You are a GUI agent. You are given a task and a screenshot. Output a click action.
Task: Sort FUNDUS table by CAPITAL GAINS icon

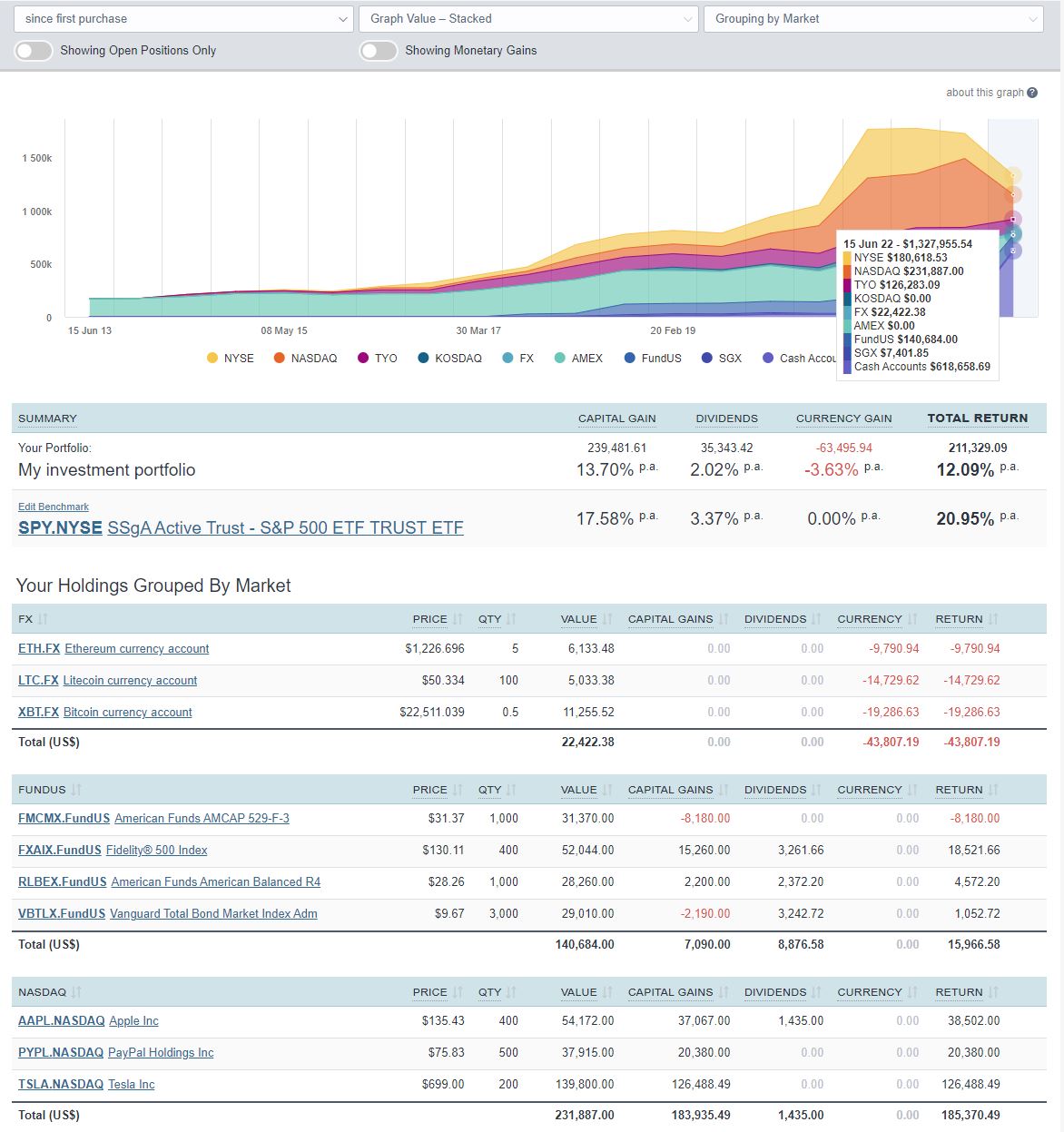click(724, 790)
